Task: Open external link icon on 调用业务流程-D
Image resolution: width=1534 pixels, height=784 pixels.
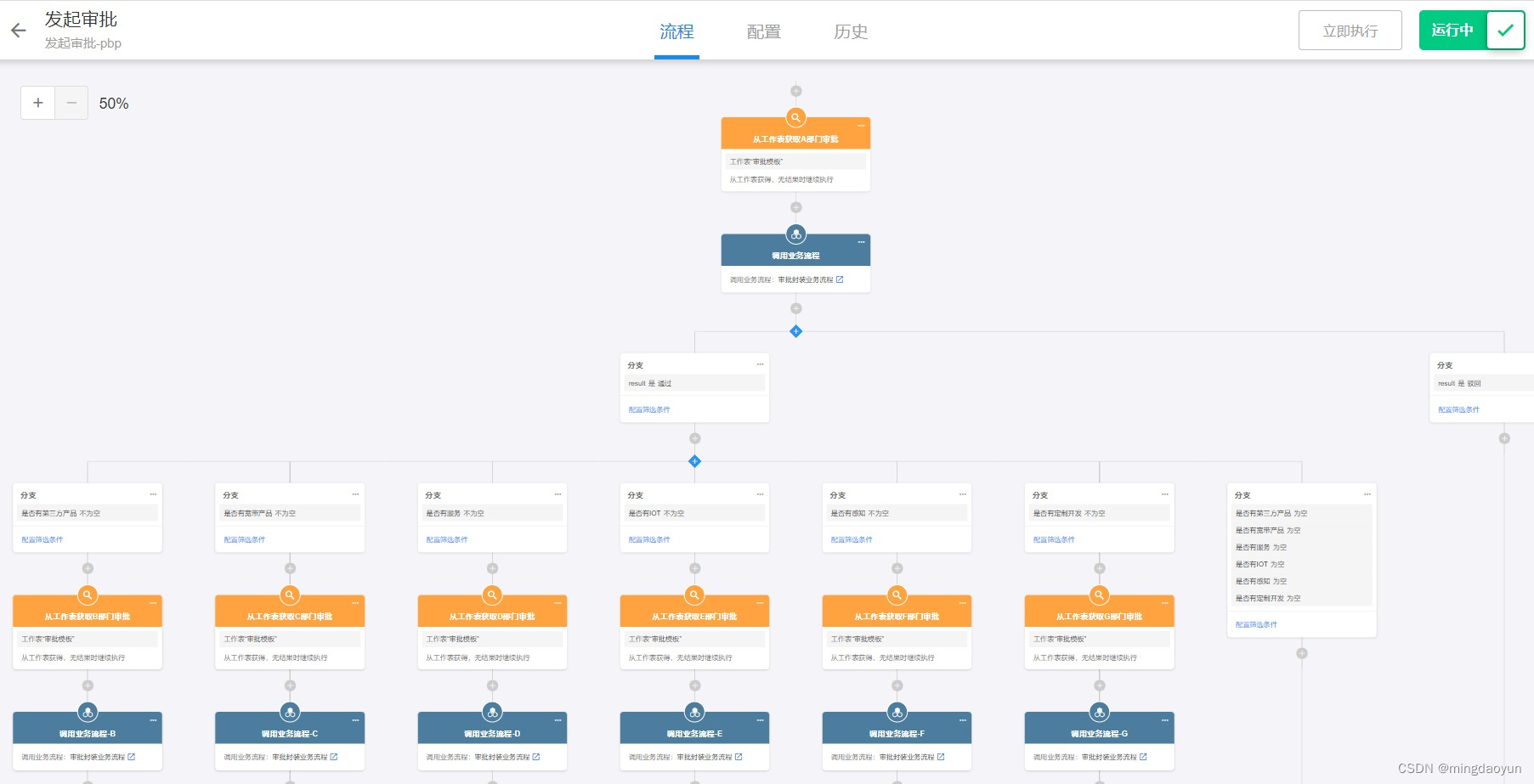Action: [535, 757]
